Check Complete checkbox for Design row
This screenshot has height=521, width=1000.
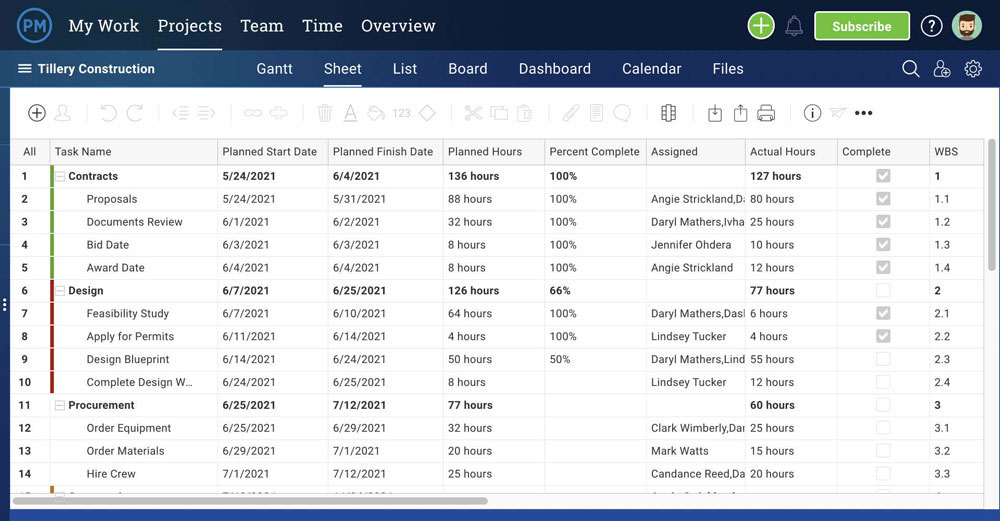click(883, 291)
